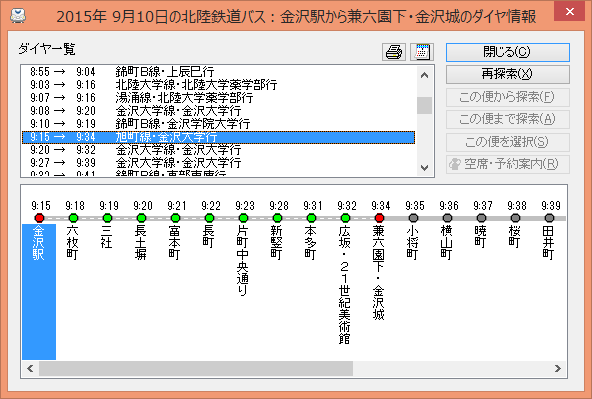592x399 pixels.
Task: Click the 片町中央通り stop name label
Action: (242, 260)
